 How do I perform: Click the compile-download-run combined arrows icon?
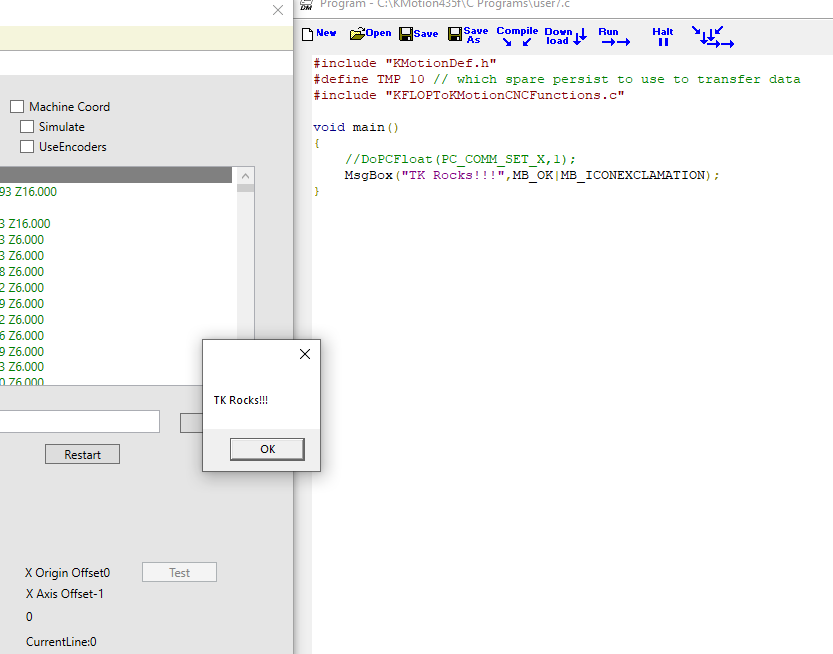712,37
